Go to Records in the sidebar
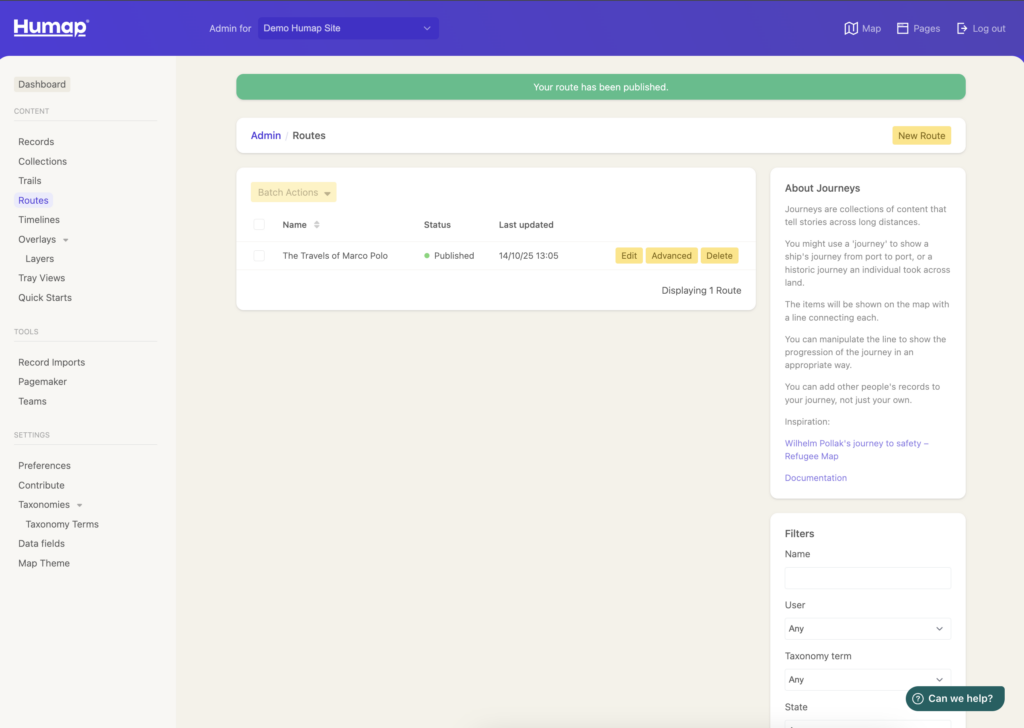 35,141
